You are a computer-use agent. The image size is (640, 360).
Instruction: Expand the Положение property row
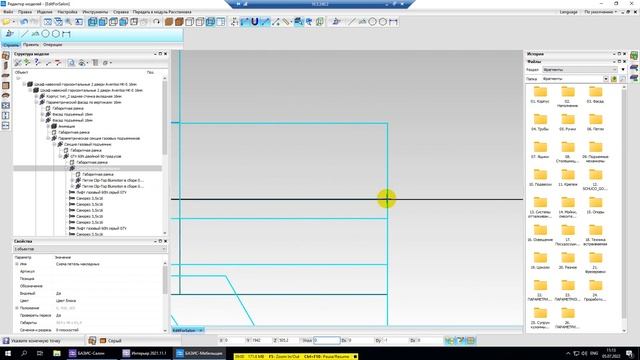(x=17, y=308)
